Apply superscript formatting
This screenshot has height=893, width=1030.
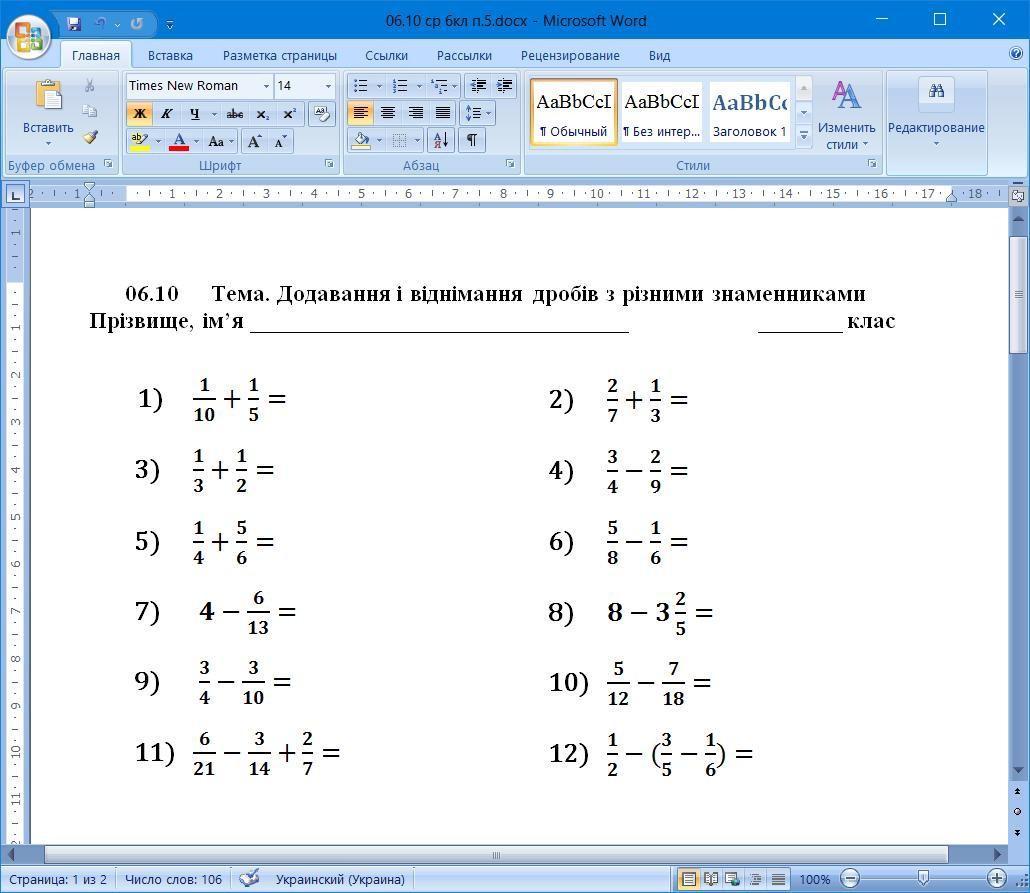pyautogui.click(x=289, y=114)
